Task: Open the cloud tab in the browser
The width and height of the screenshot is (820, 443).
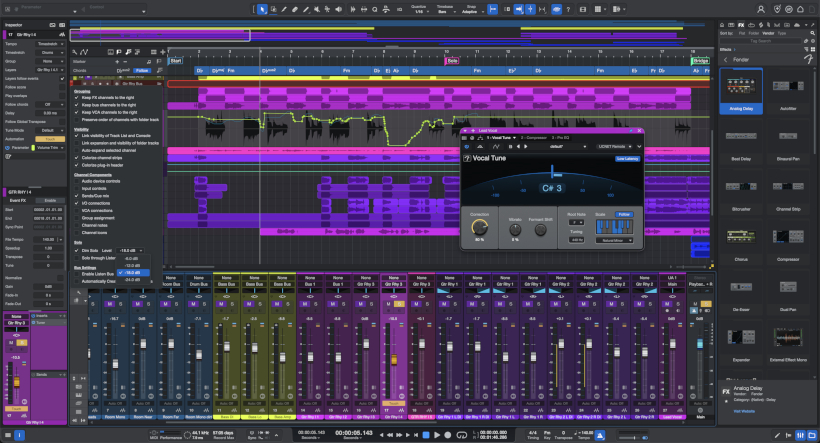Action: click(x=796, y=25)
